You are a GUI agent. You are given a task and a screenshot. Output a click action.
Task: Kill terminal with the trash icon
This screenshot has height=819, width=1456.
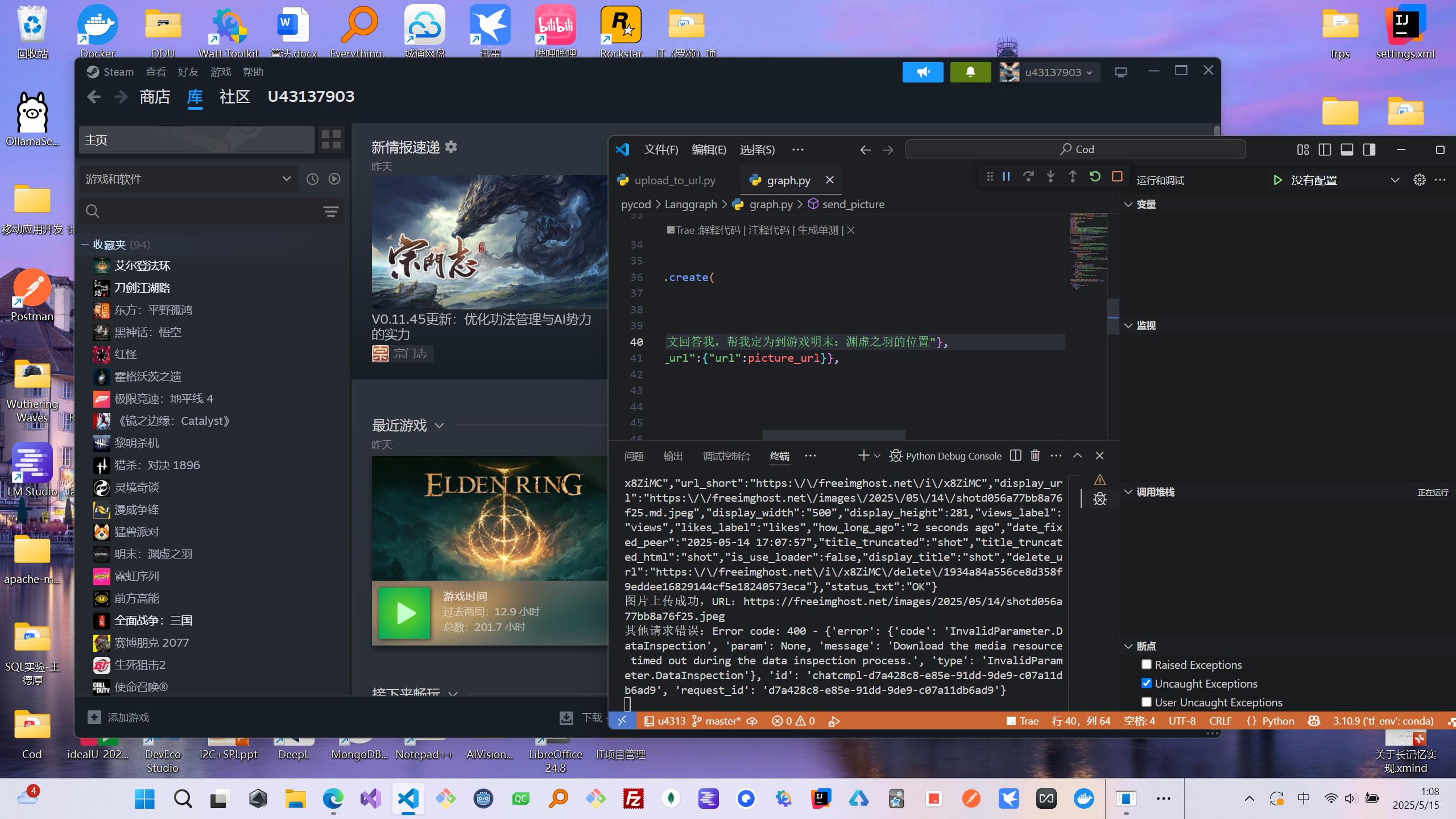tap(1036, 456)
